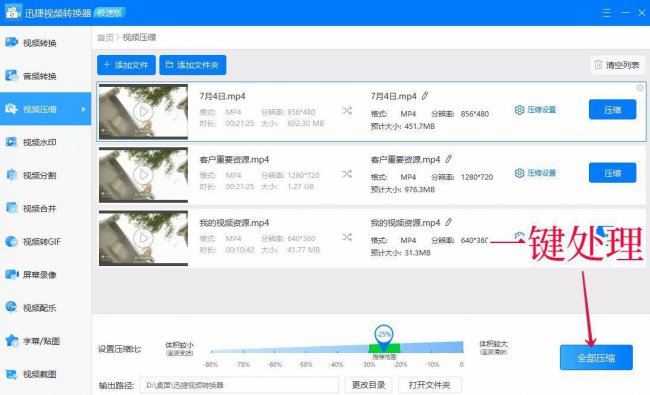Click the shuffle arrows icon for 7月4日.mp4
The image size is (650, 395).
[347, 111]
